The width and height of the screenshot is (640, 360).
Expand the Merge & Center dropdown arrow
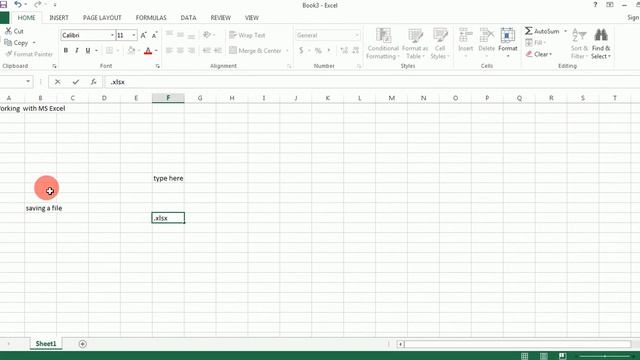point(287,51)
